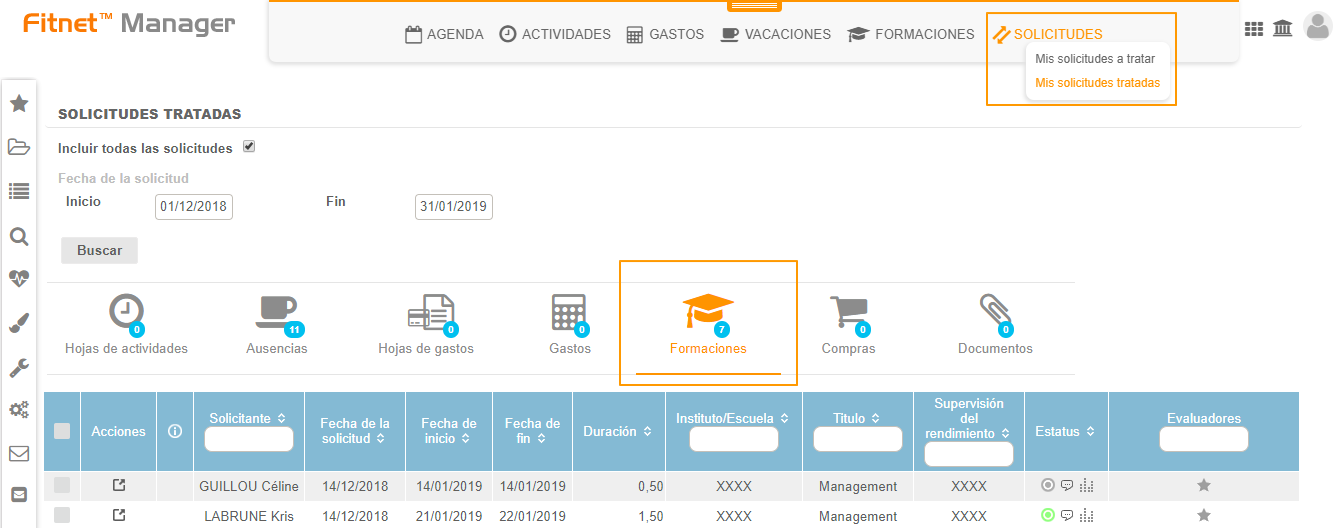Click the star favorites icon in left sidebar
1341x528 pixels.
18,103
